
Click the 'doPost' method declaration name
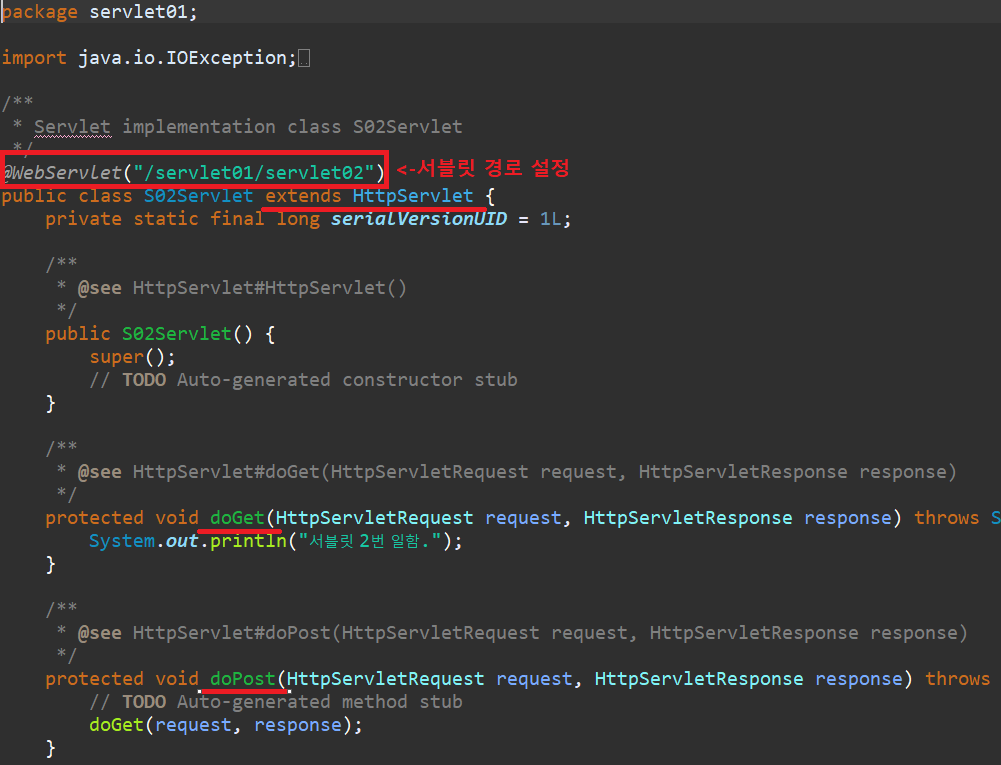point(243,679)
